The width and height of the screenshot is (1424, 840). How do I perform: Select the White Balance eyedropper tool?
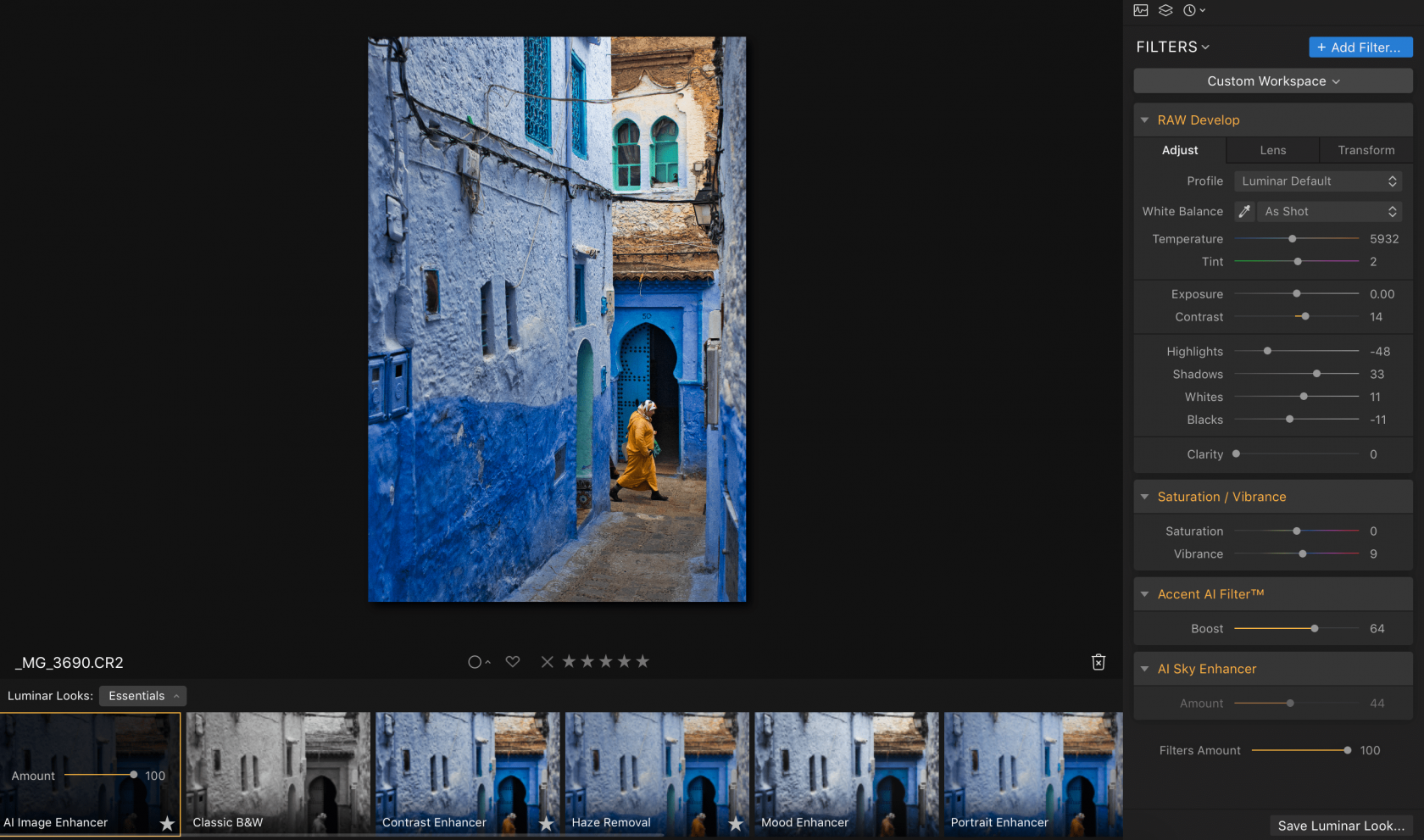(x=1244, y=211)
